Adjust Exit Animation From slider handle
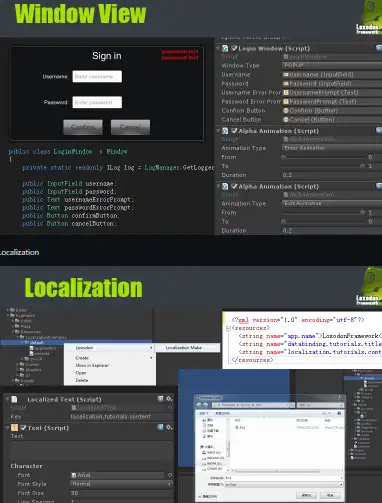The height and width of the screenshot is (503, 382). 362,212
